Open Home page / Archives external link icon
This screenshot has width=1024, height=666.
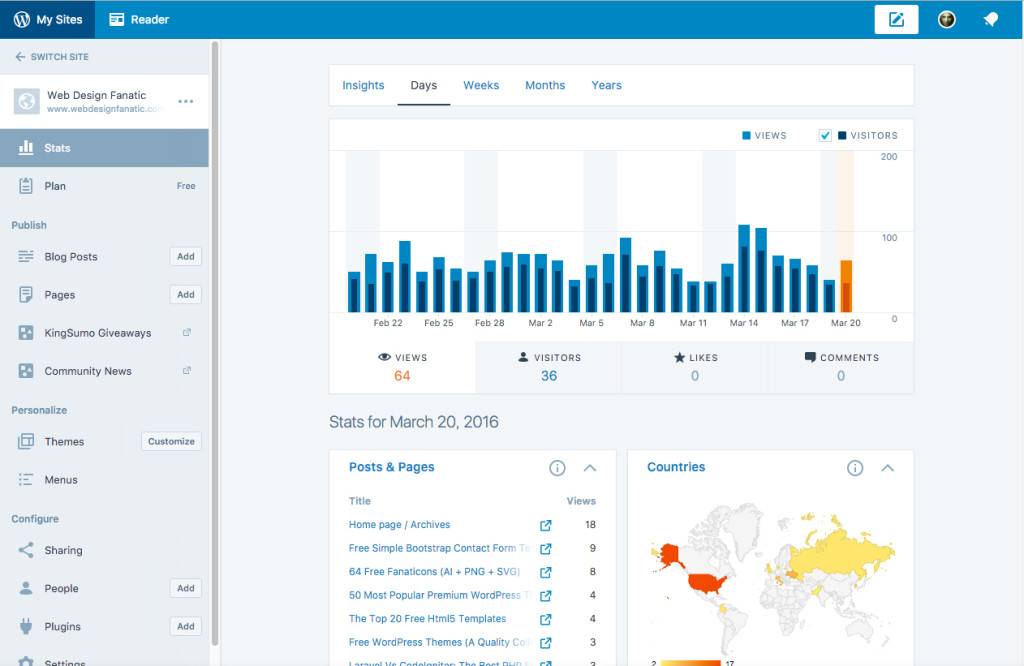(546, 525)
